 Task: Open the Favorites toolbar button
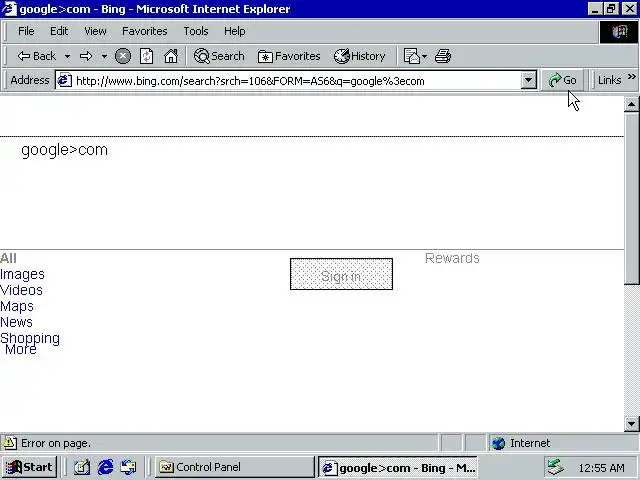point(289,56)
